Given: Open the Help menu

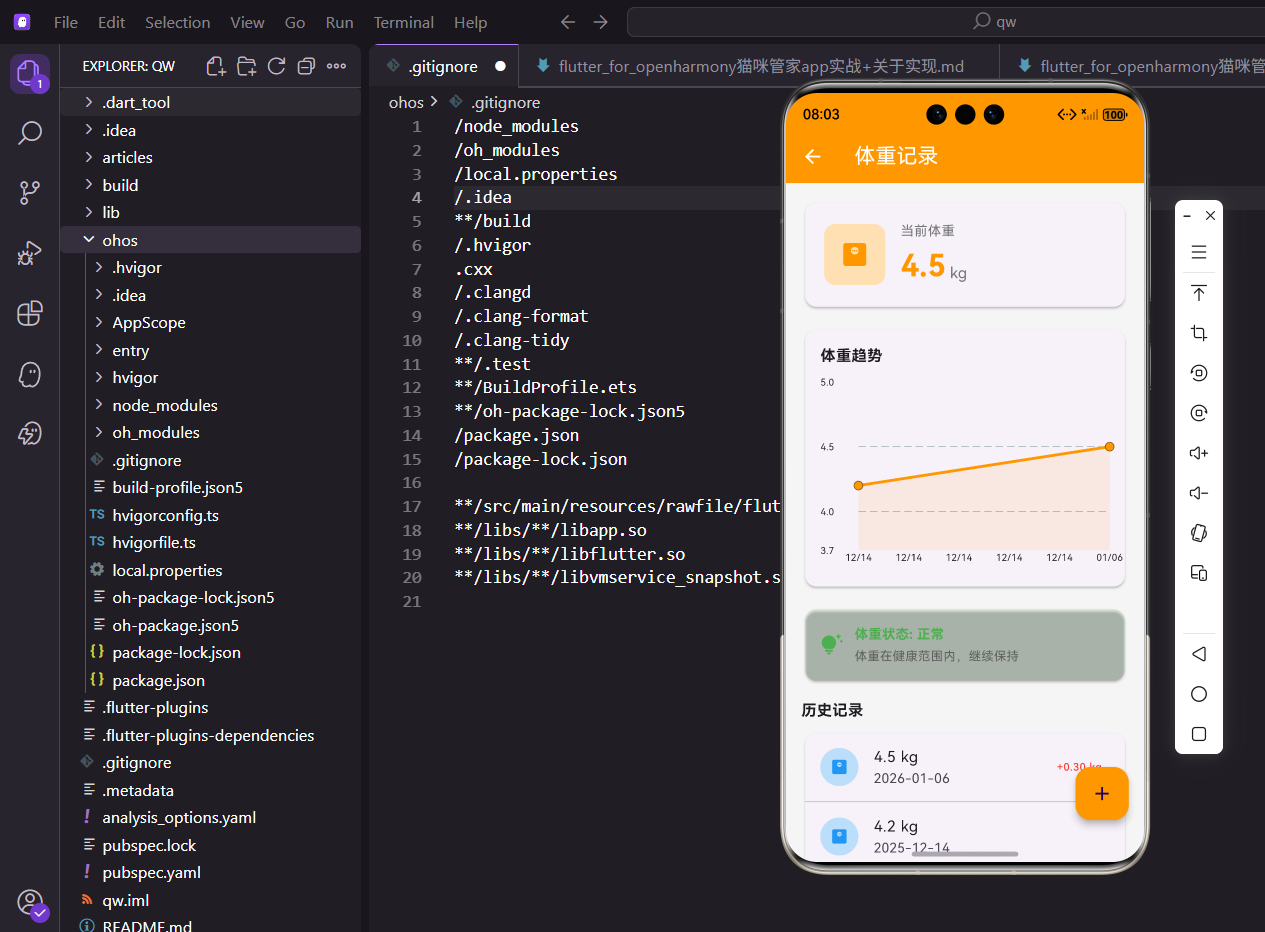Looking at the screenshot, I should click(470, 22).
